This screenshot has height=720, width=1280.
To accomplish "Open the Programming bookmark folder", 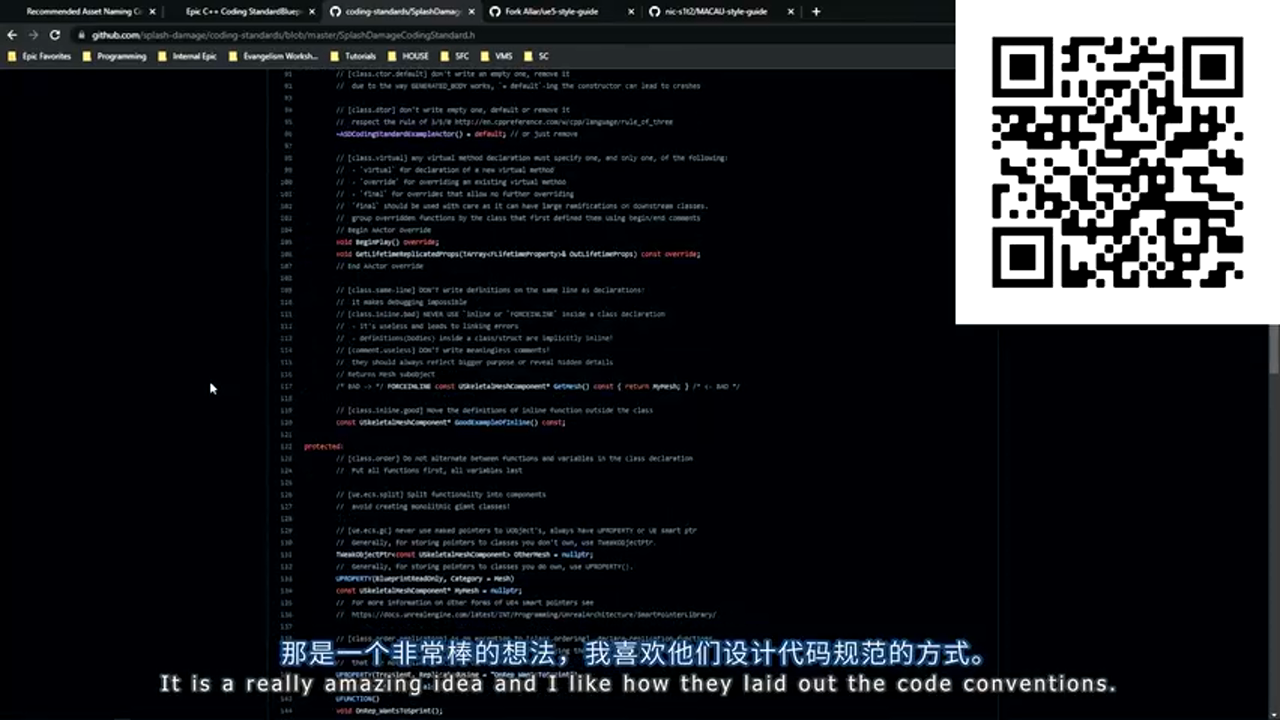I will tap(115, 57).
